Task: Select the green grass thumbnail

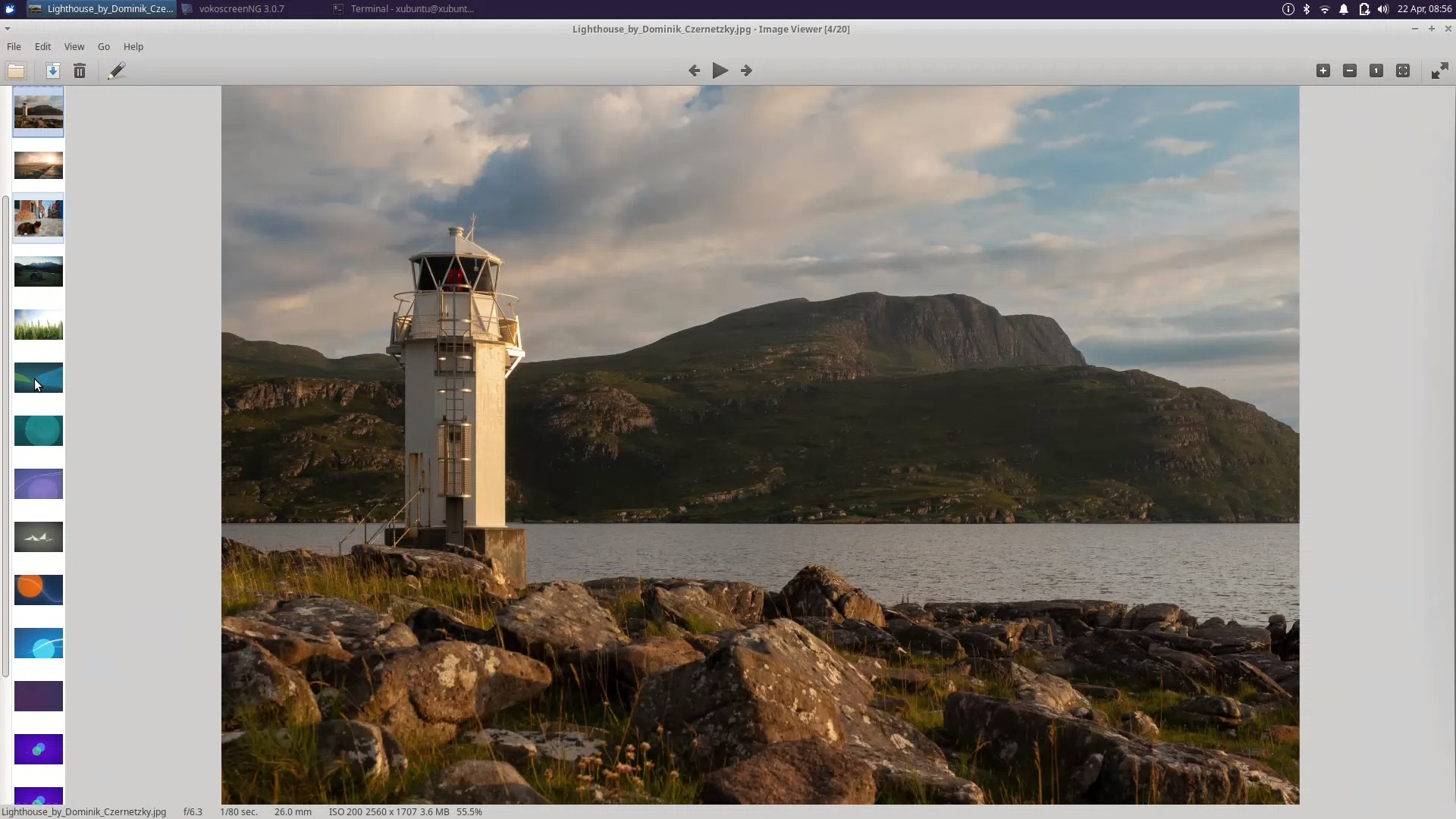Action: coord(39,325)
